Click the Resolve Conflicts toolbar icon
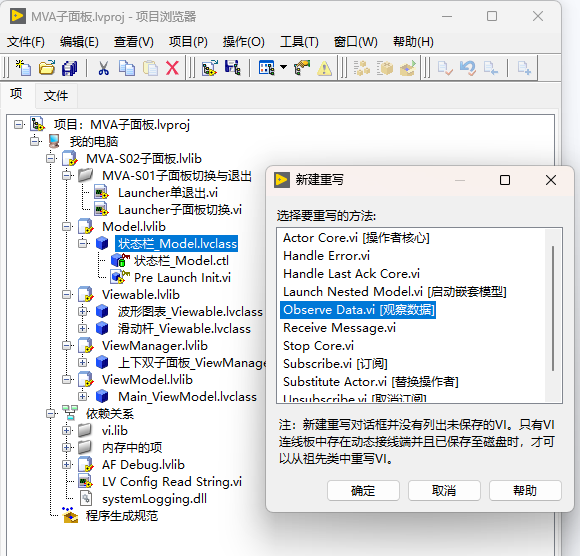Screen dimensions: 580x556 [302, 68]
